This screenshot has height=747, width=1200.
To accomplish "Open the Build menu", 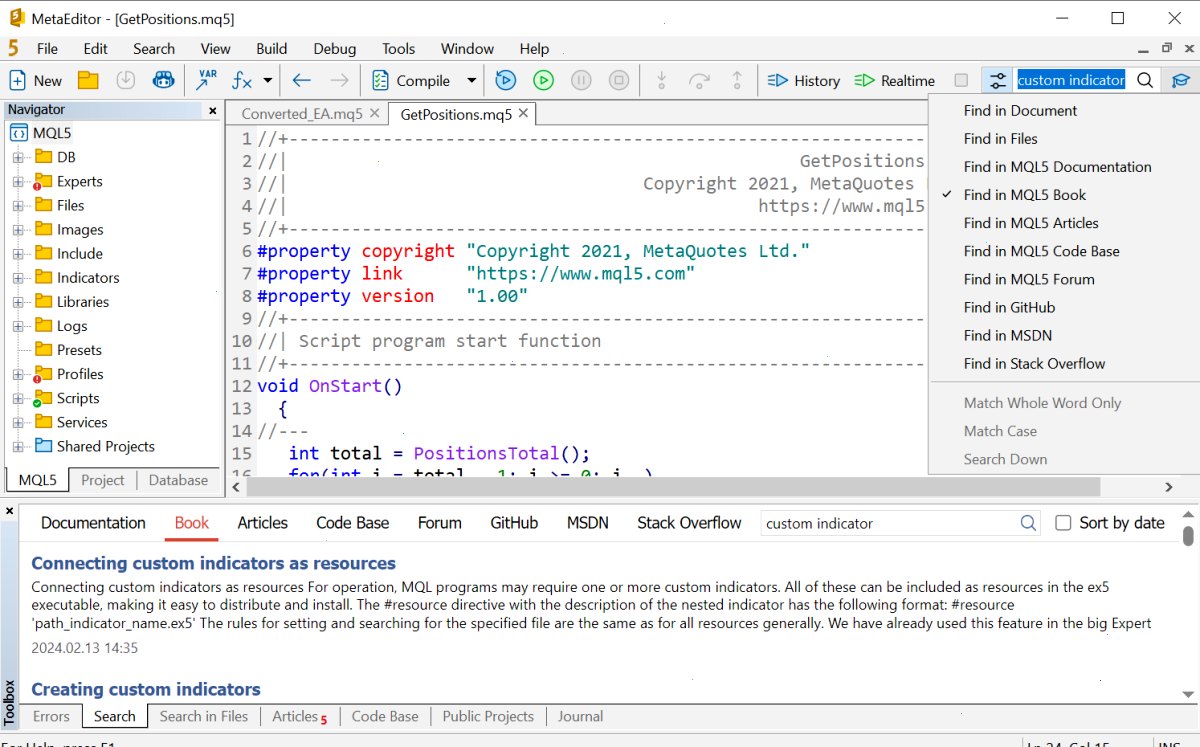I will click(271, 49).
